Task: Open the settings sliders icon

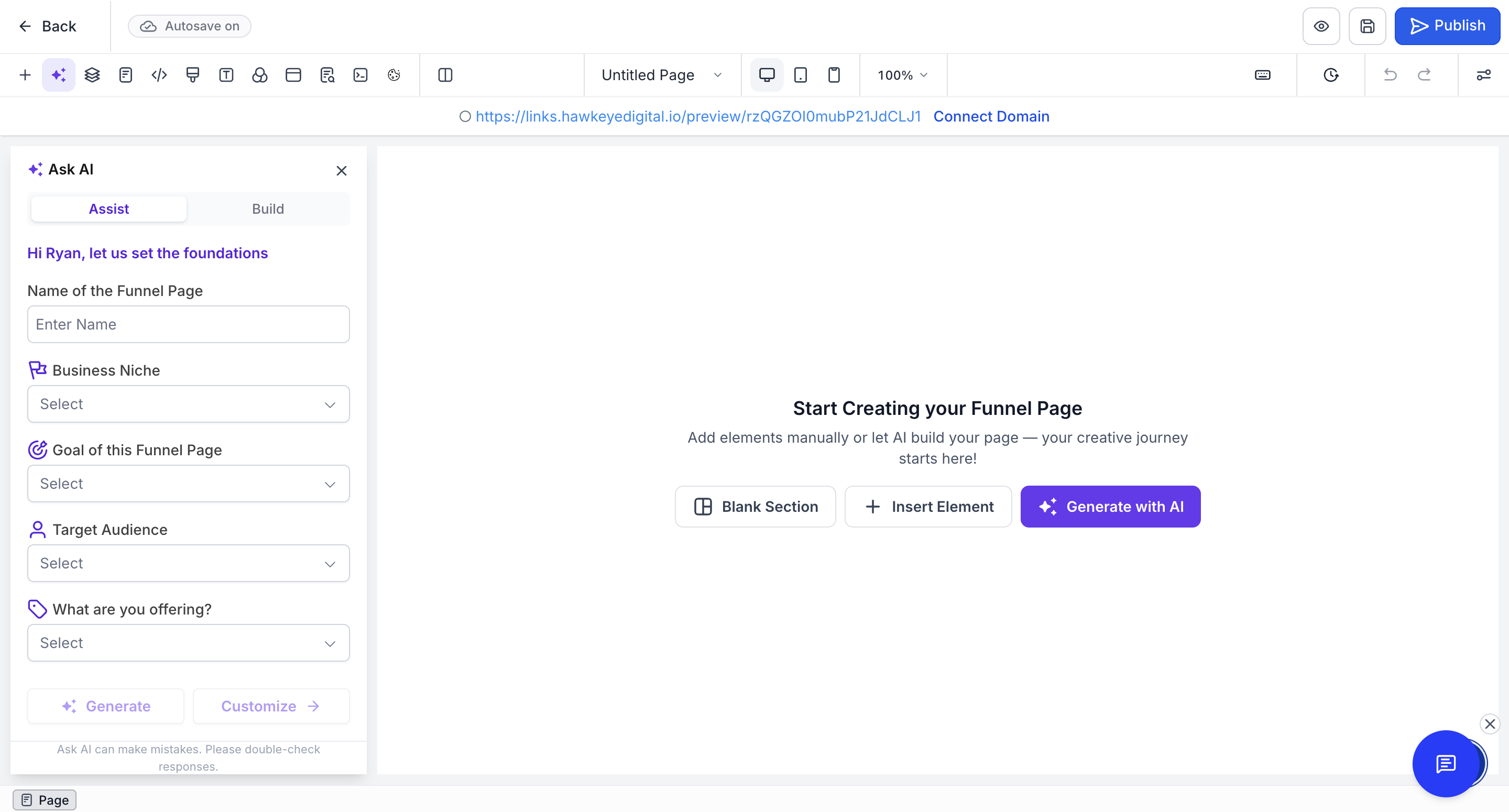Action: 1483,75
